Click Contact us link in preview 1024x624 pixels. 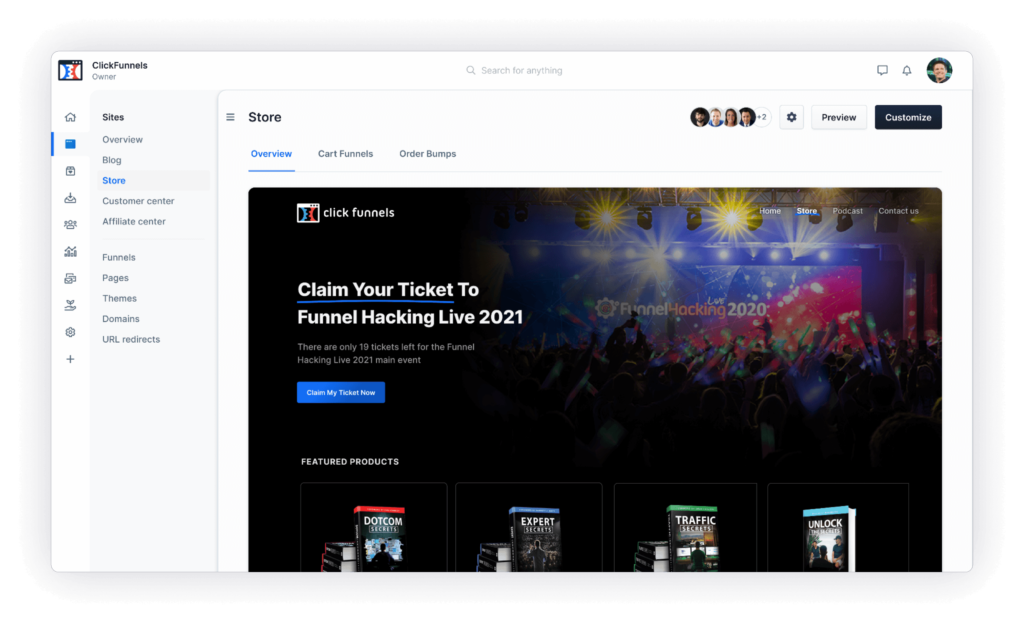pos(898,211)
